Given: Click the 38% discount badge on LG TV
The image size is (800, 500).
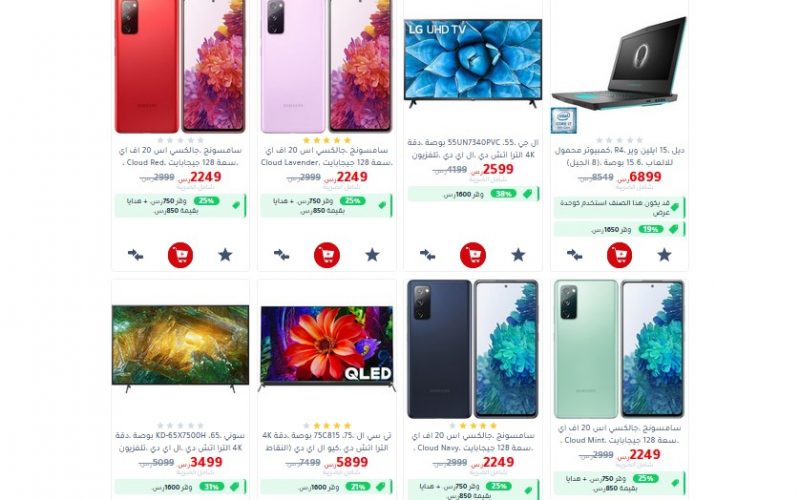Looking at the screenshot, I should coord(503,194).
